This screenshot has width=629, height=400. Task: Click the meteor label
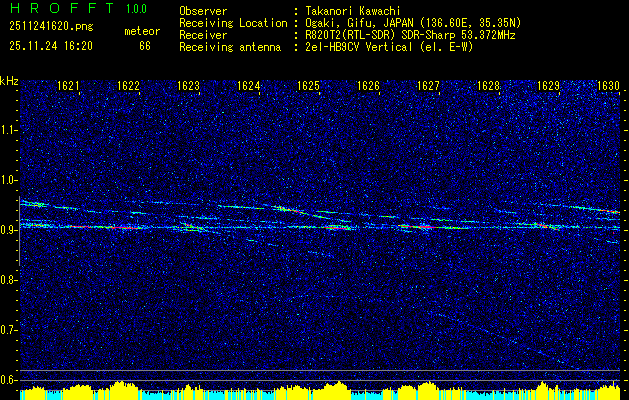tap(142, 31)
